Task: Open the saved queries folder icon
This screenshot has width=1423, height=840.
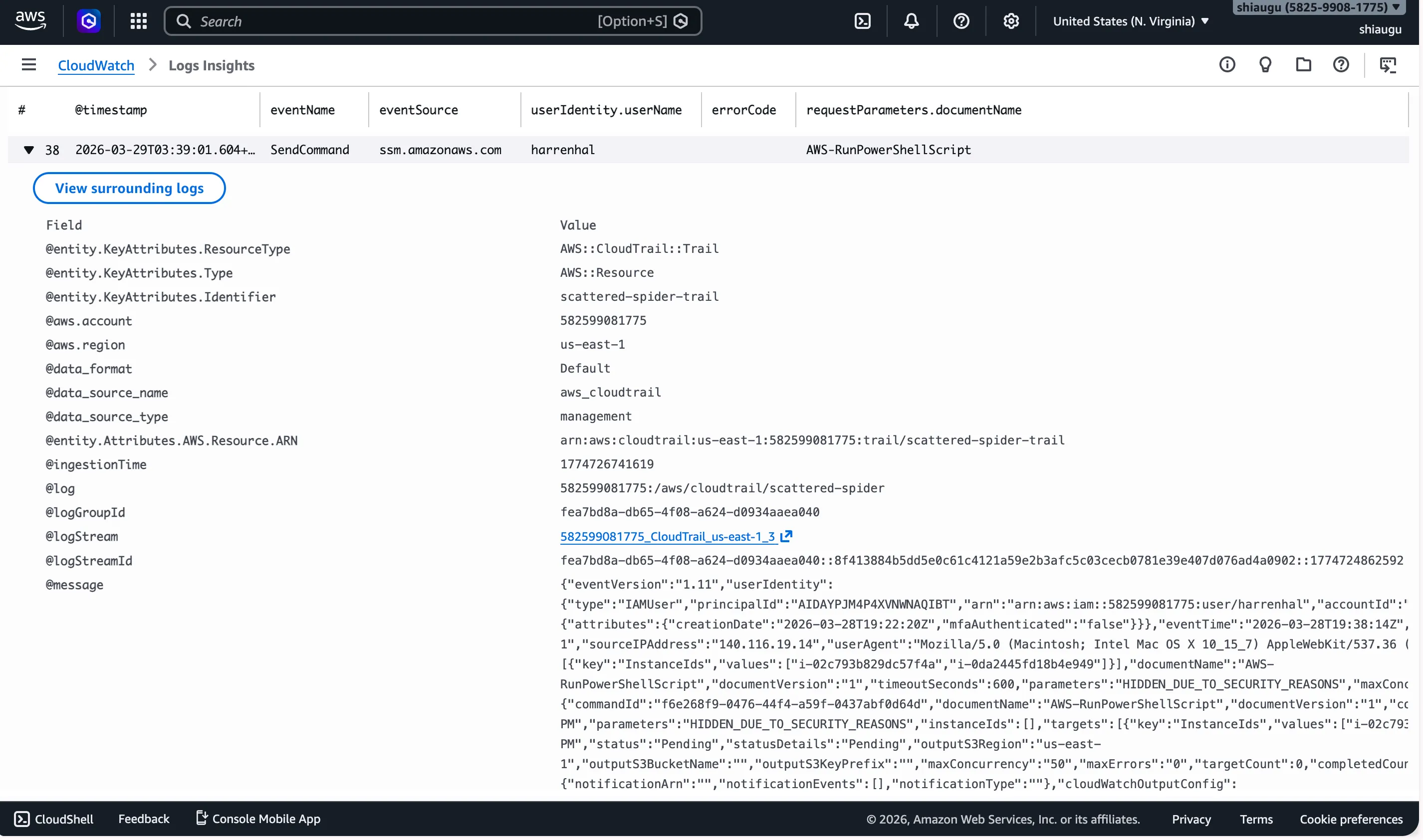Action: pos(1304,64)
